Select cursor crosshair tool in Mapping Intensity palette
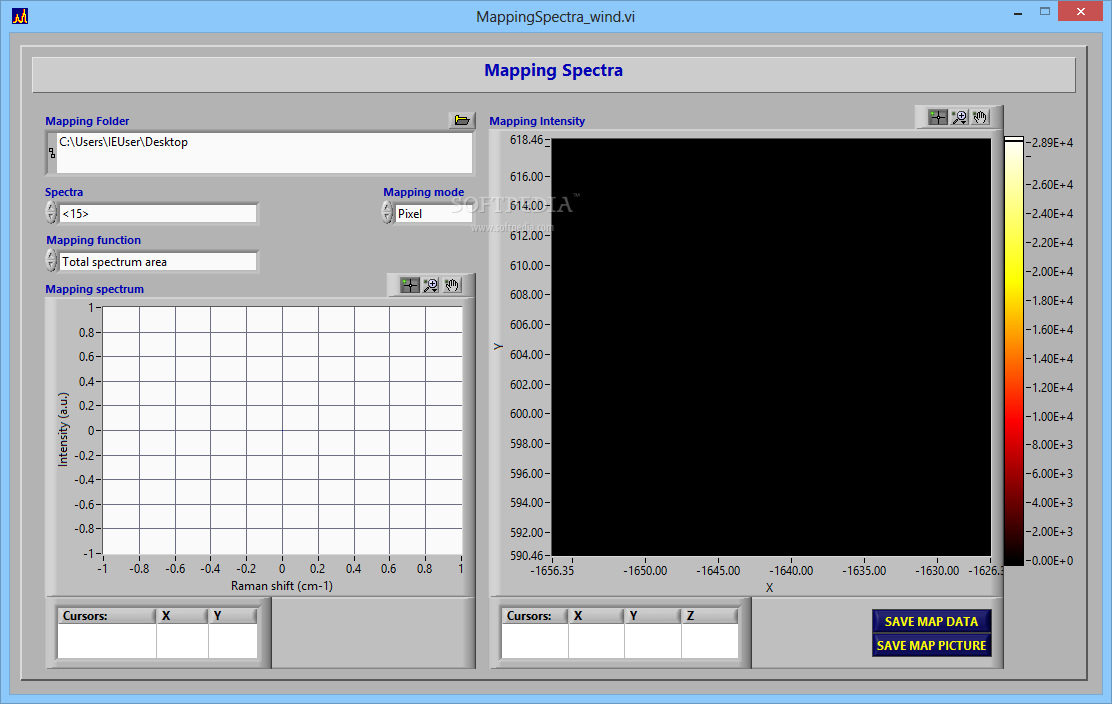 pyautogui.click(x=938, y=117)
